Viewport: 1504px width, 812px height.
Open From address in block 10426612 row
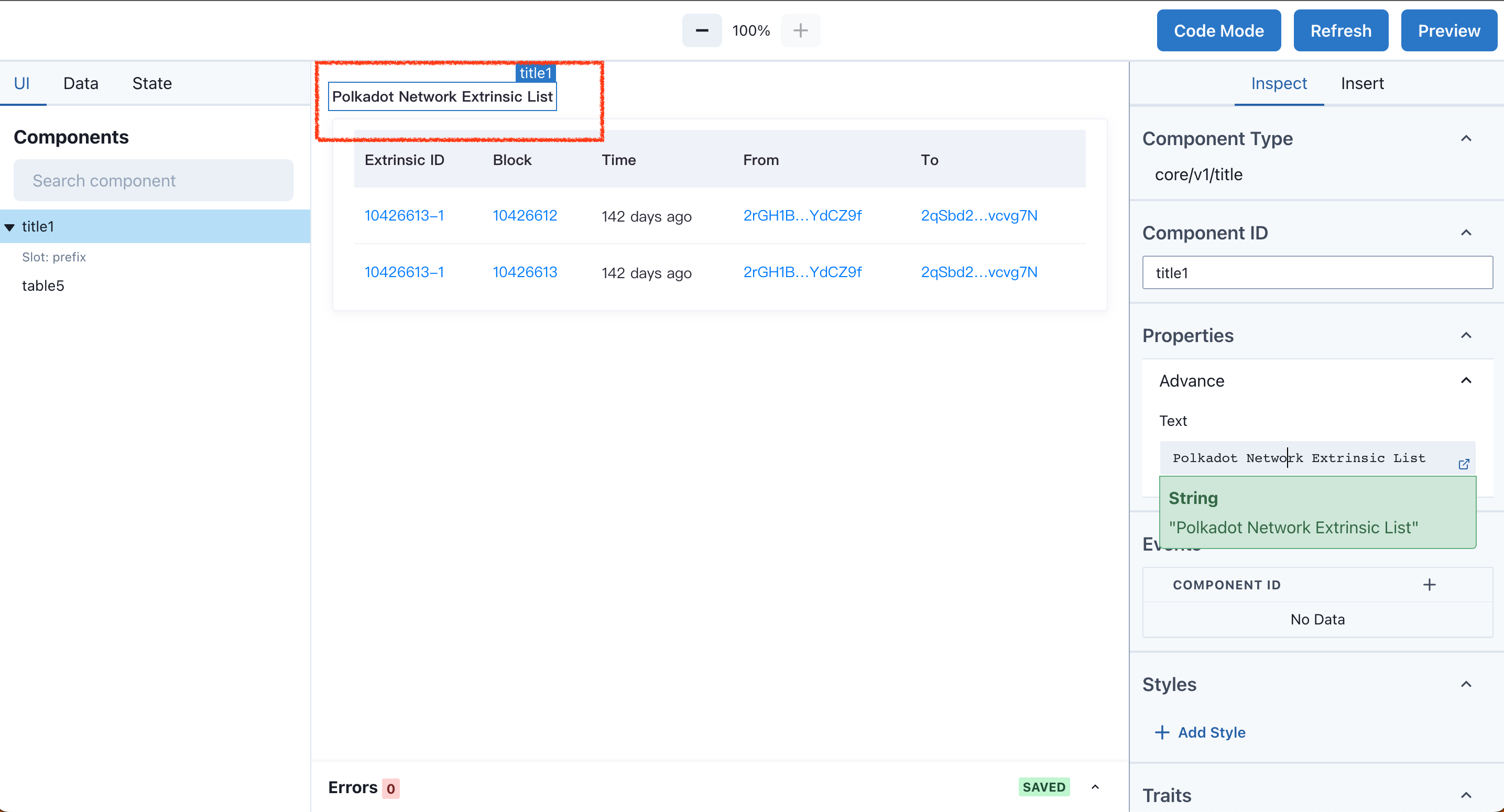[802, 215]
